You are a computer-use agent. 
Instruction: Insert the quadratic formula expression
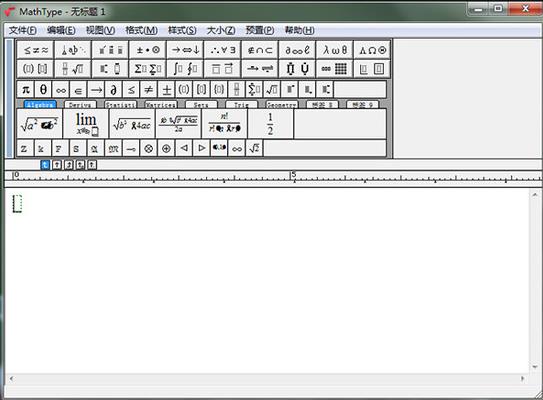178,124
